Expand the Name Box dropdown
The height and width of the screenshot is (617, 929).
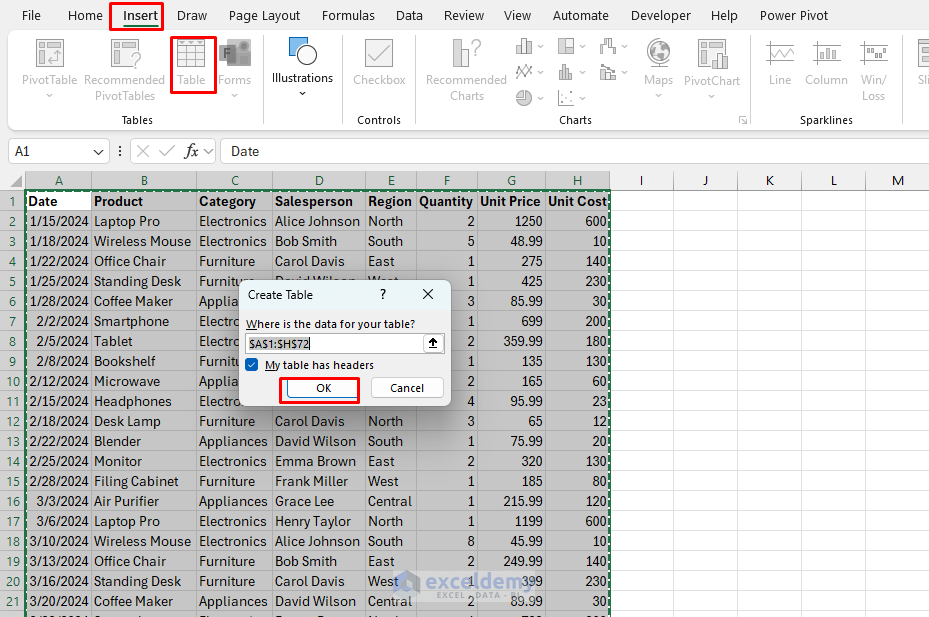(98, 152)
